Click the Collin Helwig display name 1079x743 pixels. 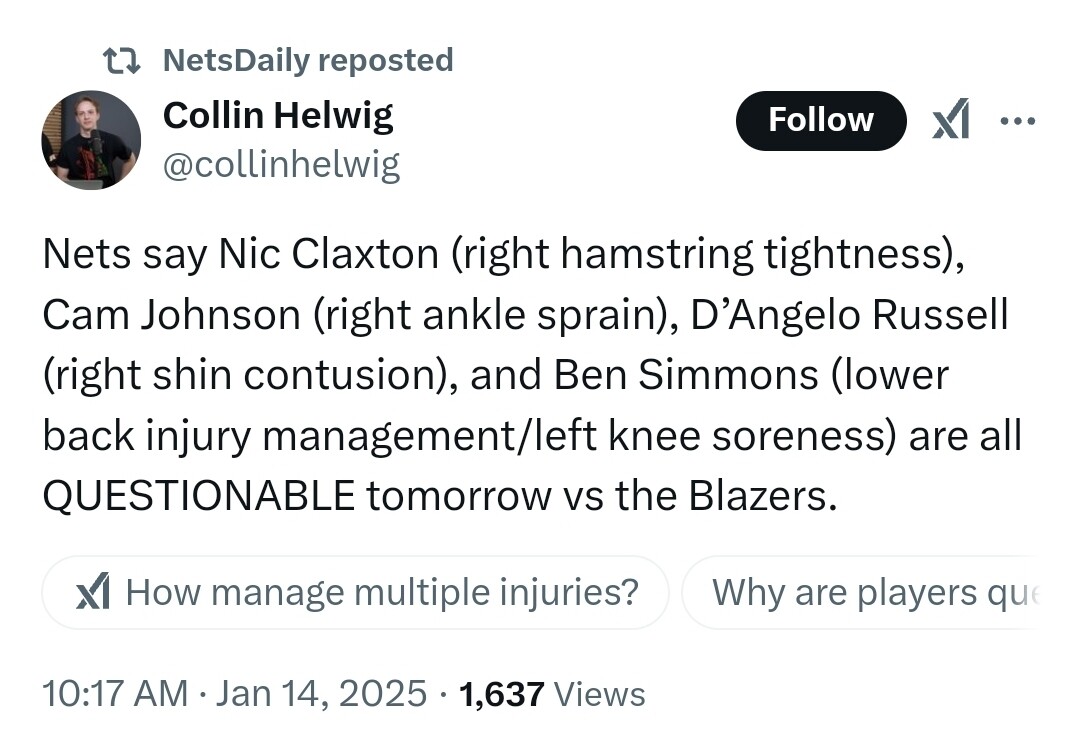277,116
